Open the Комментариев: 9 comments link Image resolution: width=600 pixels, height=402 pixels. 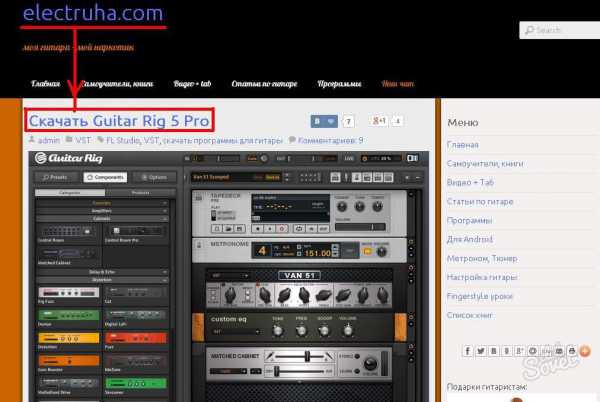pos(330,140)
